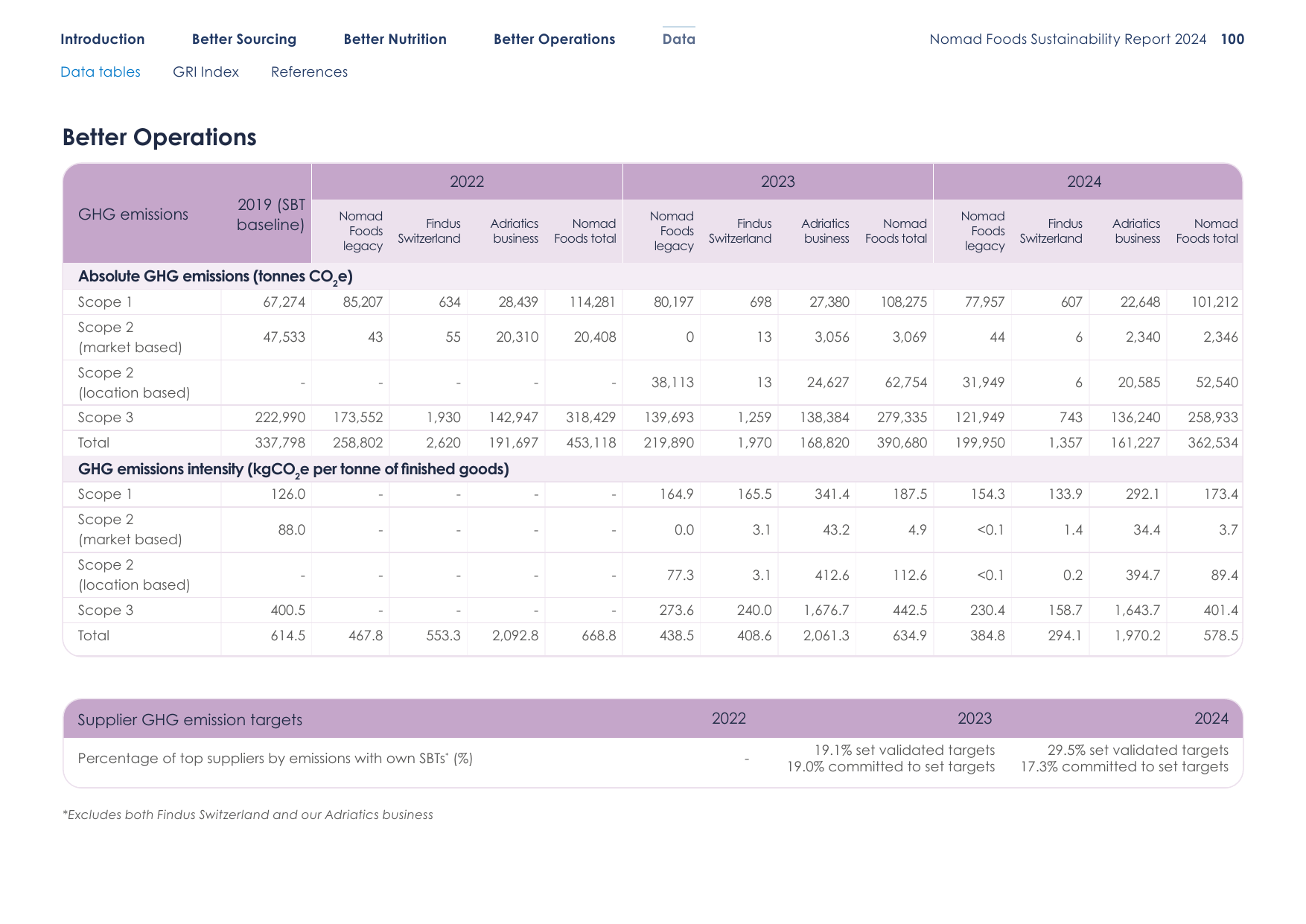Click the Absolute GHG emissions section row
Viewport: 1306px width, 924px height.
tap(653, 276)
